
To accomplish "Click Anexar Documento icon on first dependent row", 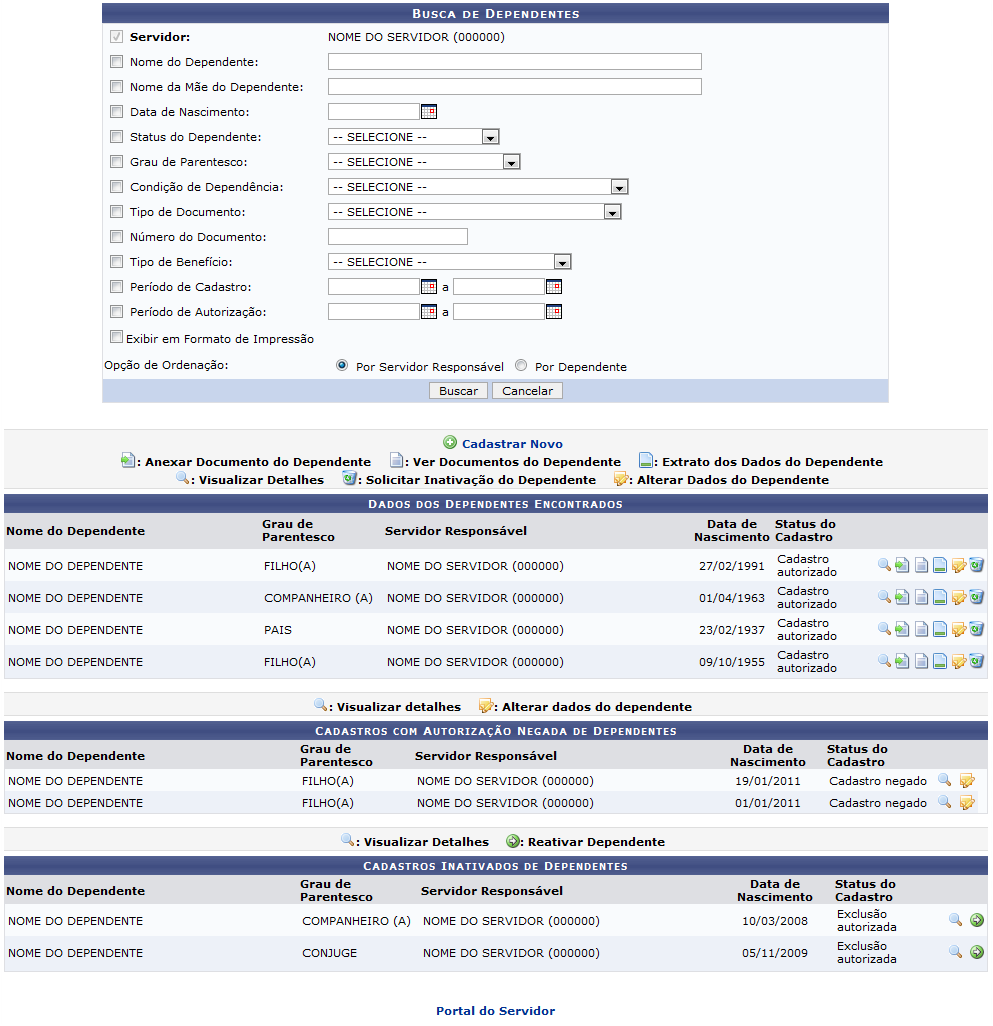I will [x=902, y=564].
